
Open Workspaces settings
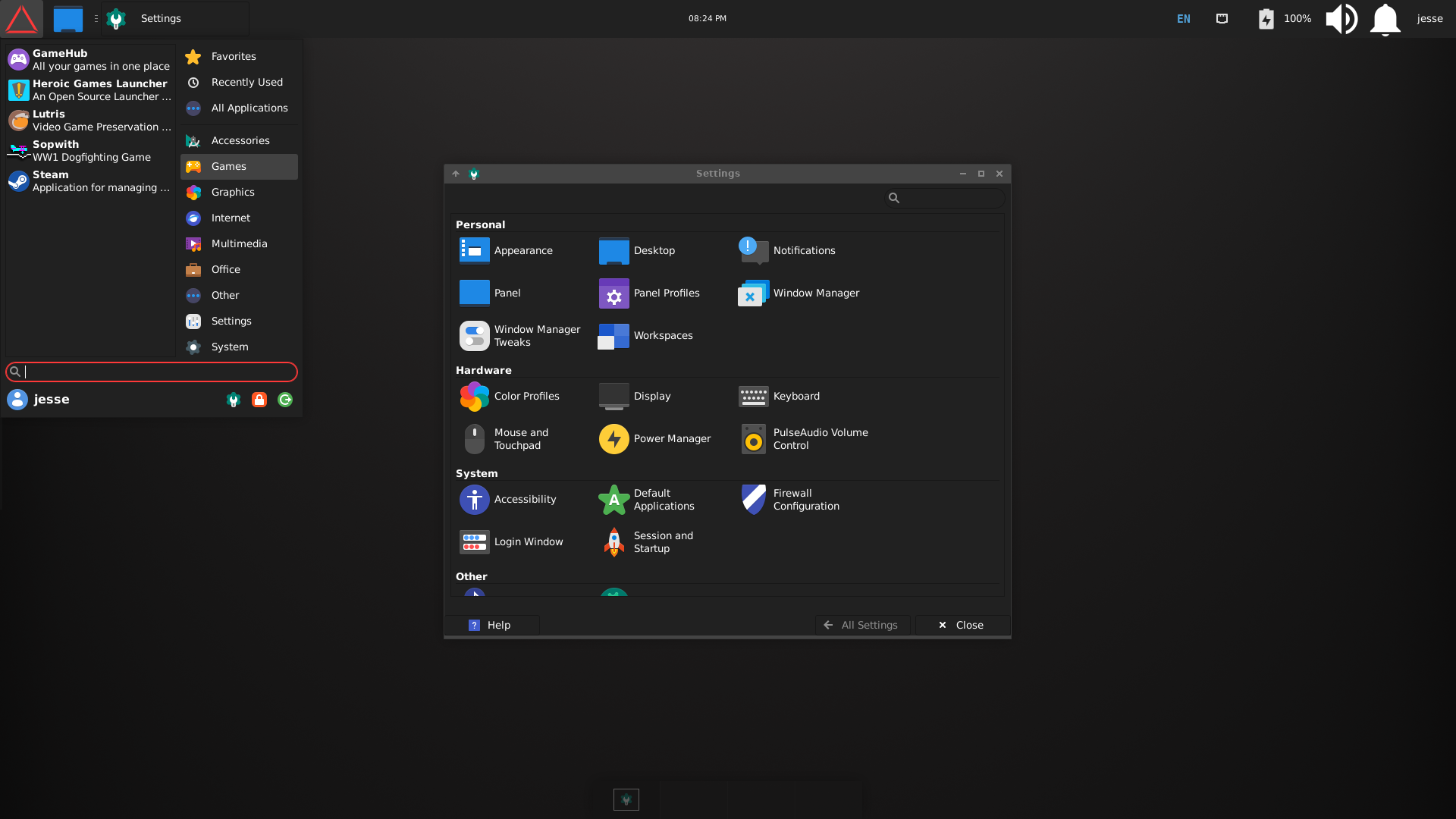click(x=645, y=335)
